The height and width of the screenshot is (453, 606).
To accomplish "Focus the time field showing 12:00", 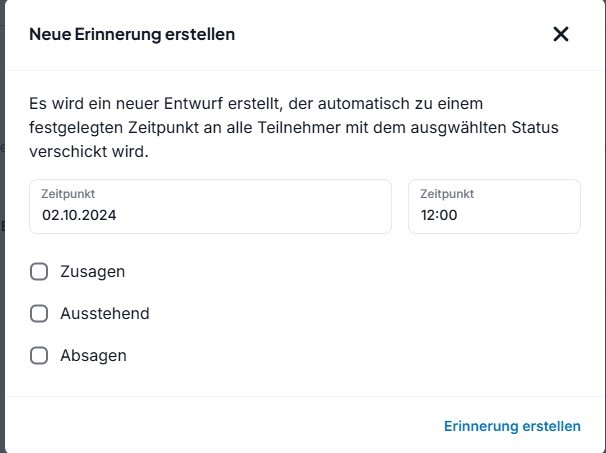I will click(x=494, y=206).
